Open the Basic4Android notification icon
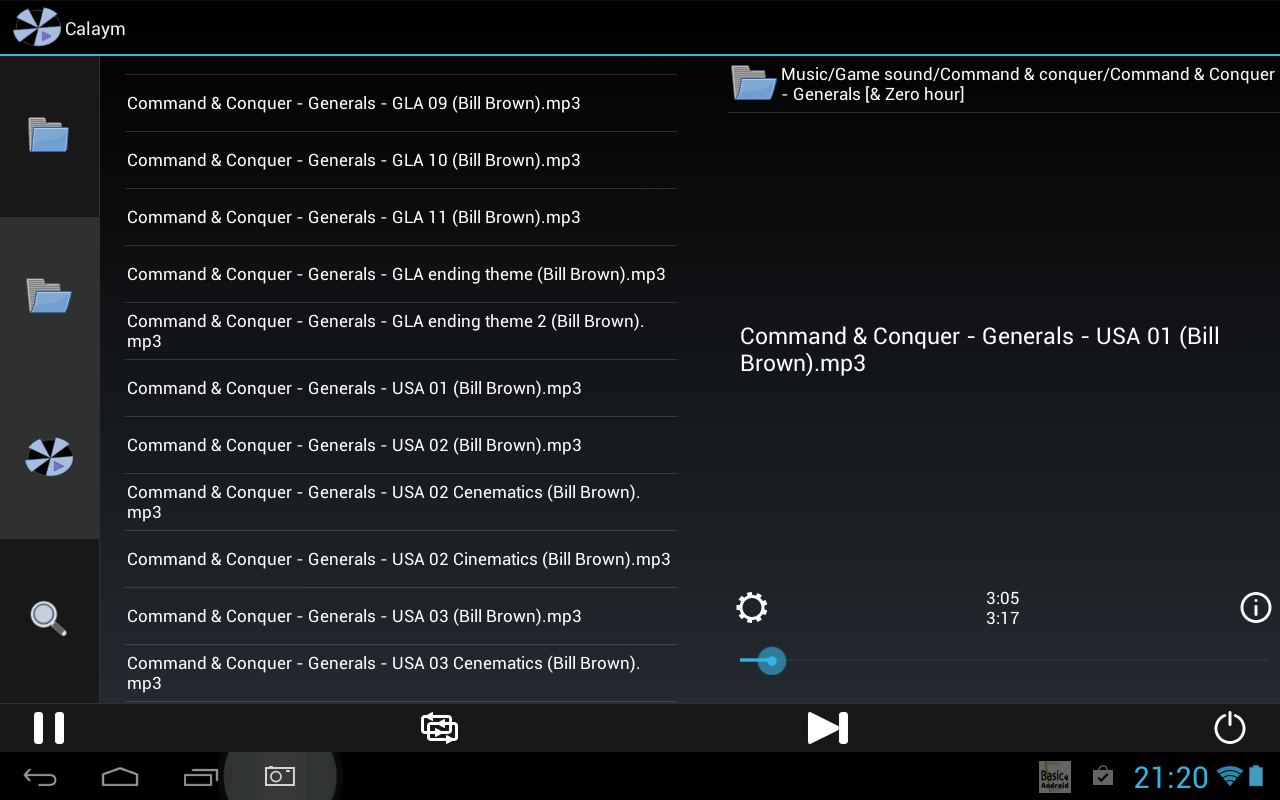Image resolution: width=1280 pixels, height=800 pixels. click(x=1054, y=776)
